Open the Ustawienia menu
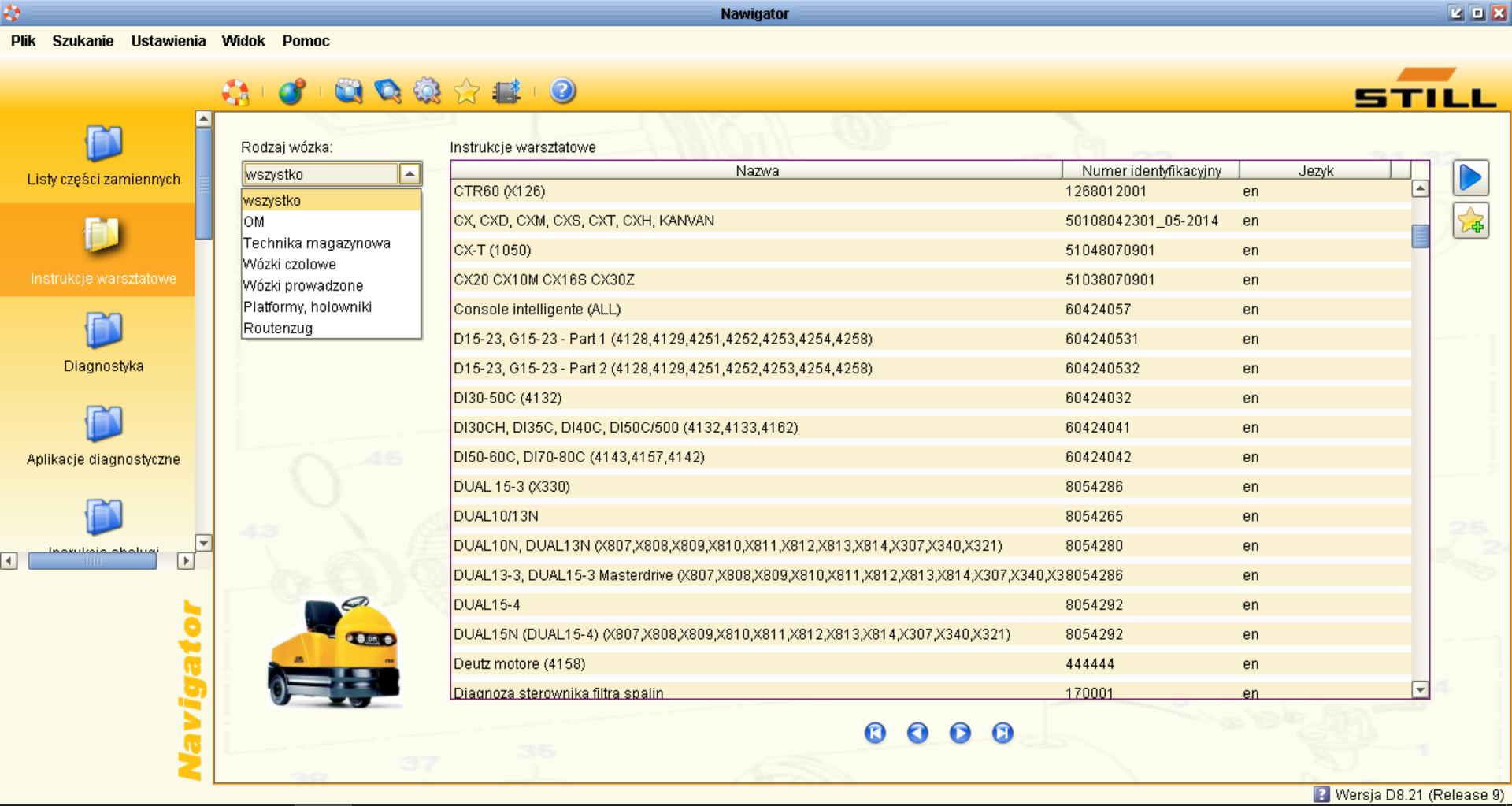The height and width of the screenshot is (806, 1512). pos(168,41)
